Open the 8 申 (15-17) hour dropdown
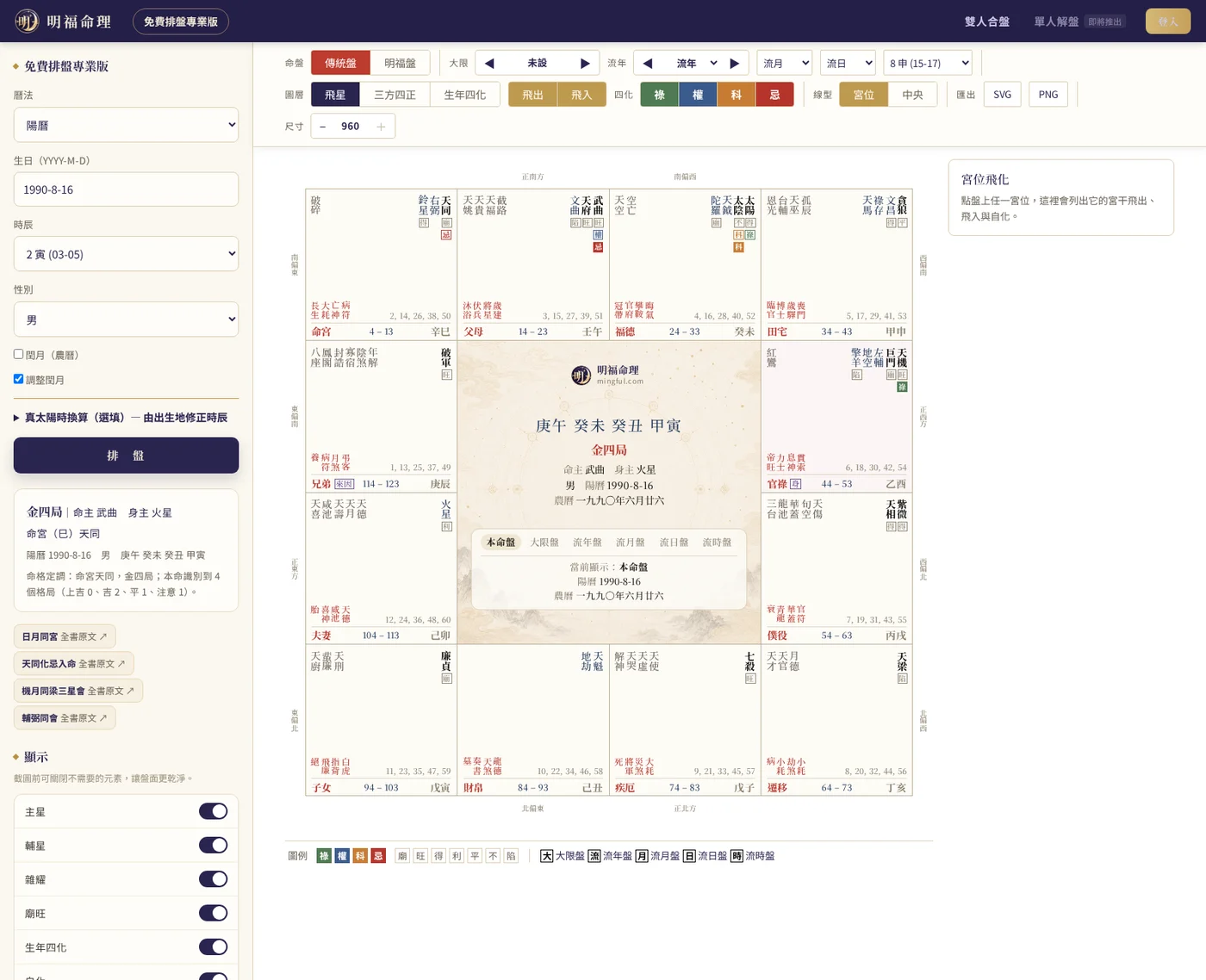The height and width of the screenshot is (980, 1206). (929, 63)
